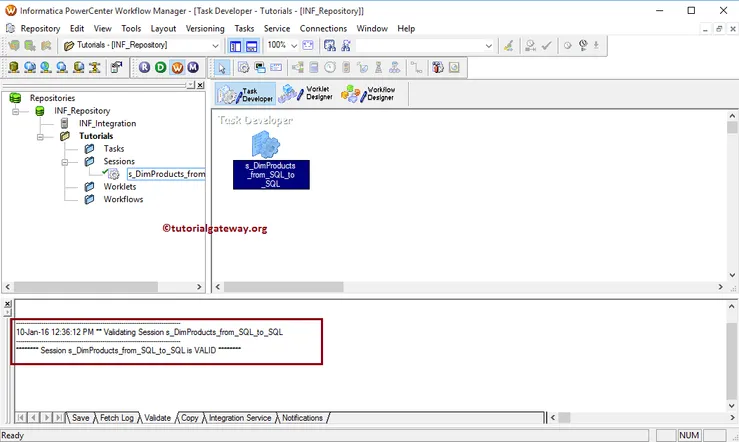Image resolution: width=739 pixels, height=442 pixels.
Task: Select the Task Developer tab
Action: coord(246,94)
